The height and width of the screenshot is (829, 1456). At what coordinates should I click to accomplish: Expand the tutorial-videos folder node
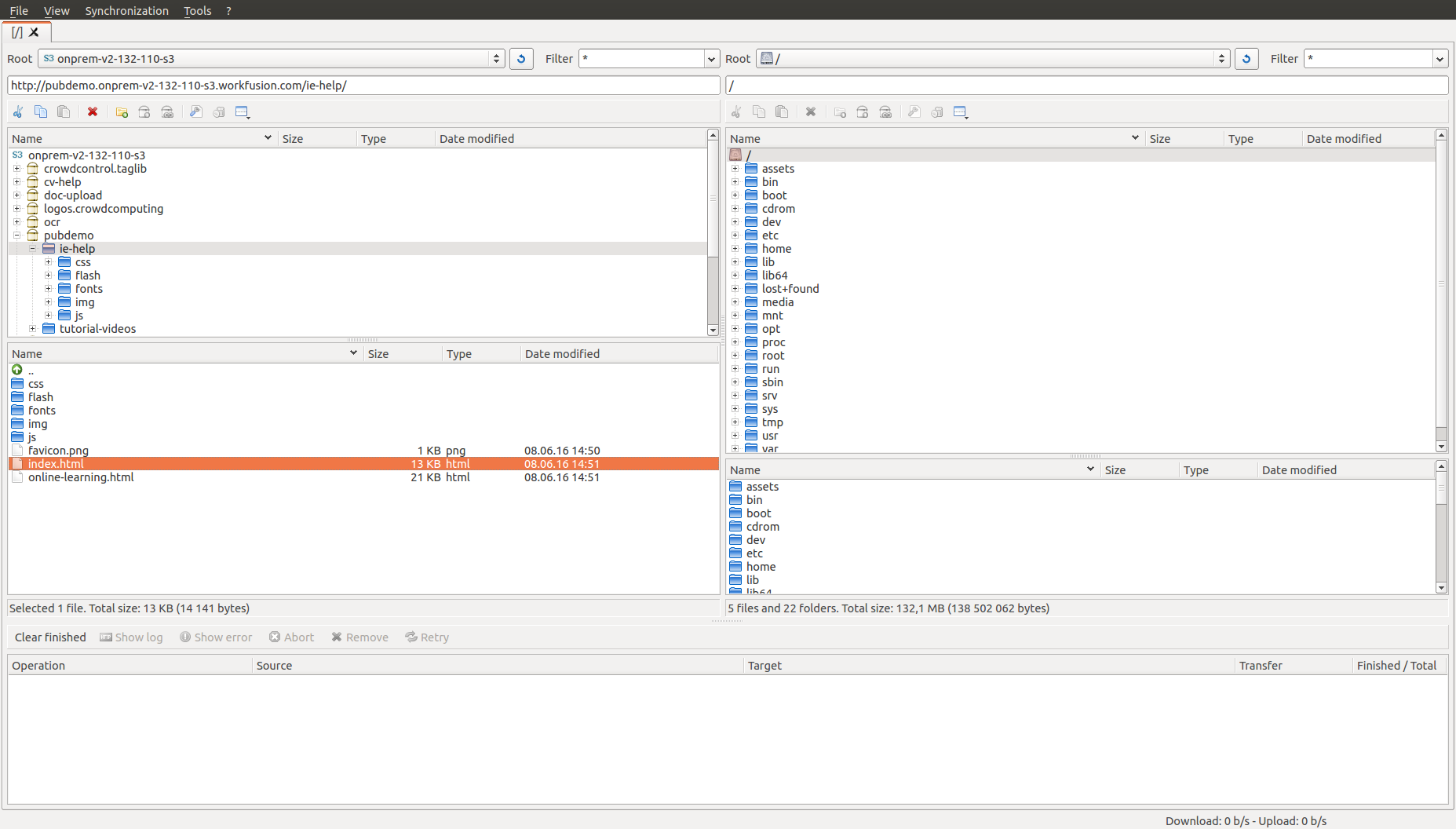(32, 329)
